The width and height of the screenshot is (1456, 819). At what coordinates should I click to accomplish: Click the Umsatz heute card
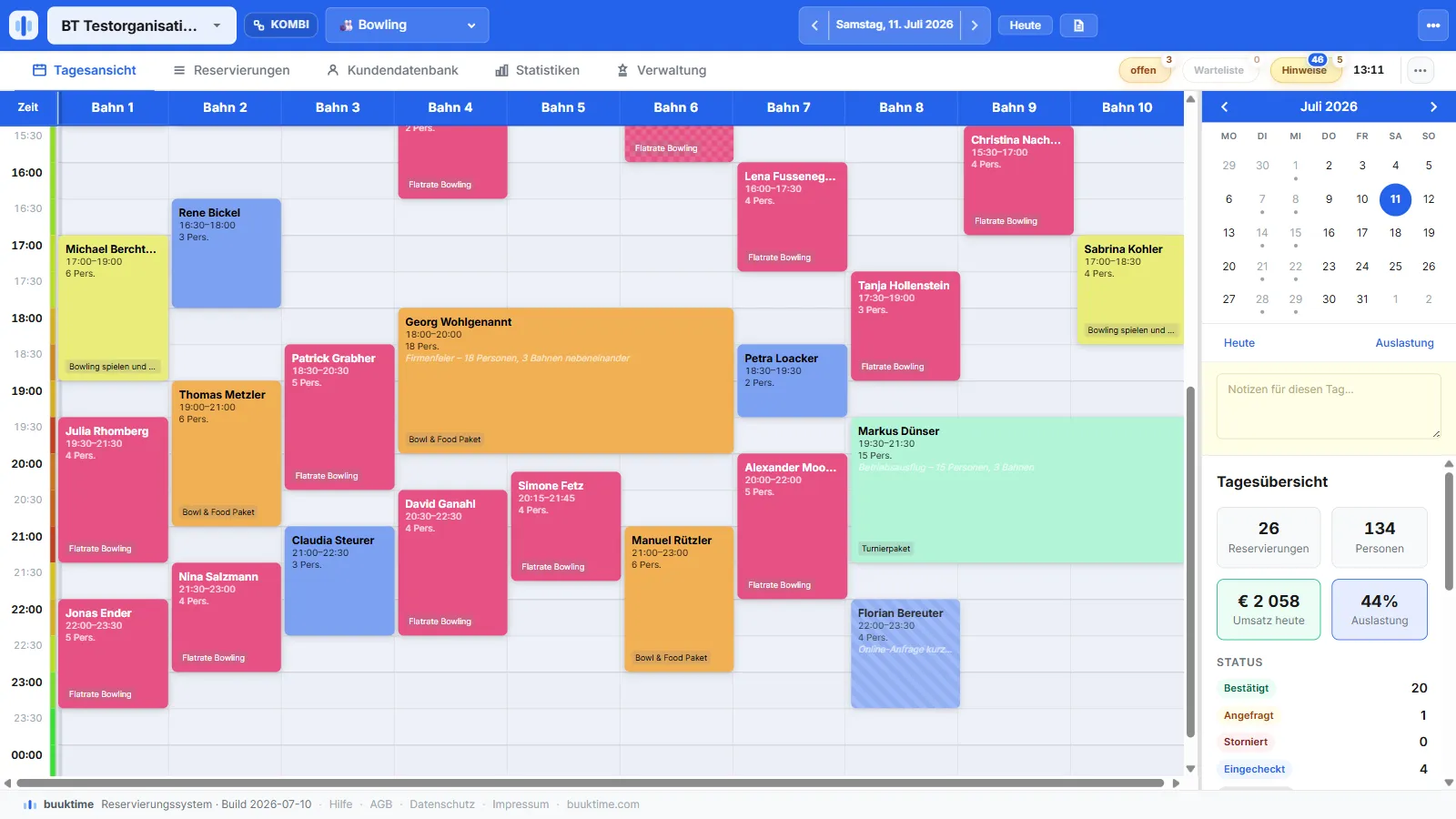point(1269,610)
